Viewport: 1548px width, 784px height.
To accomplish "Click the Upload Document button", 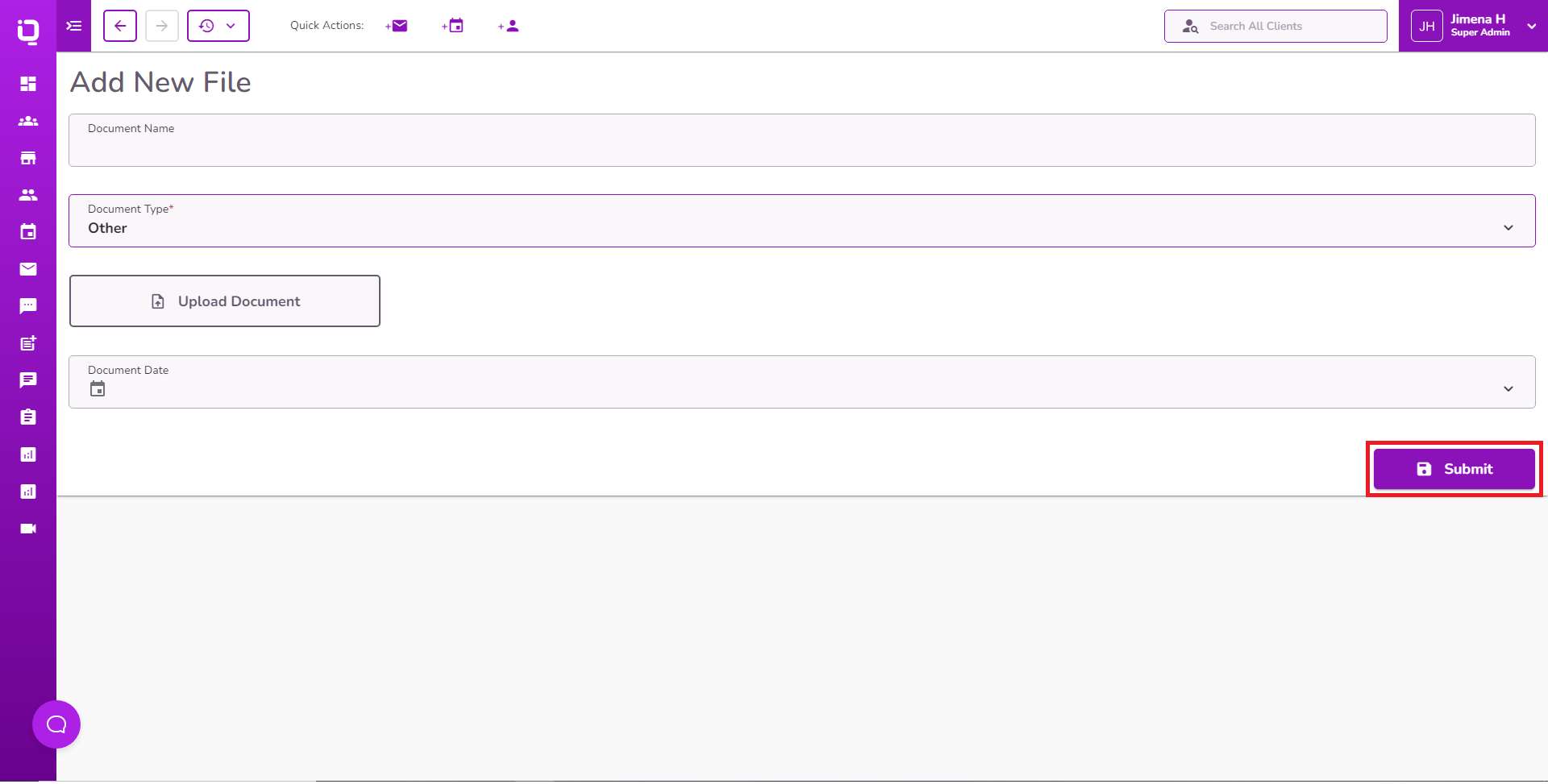I will (x=225, y=301).
